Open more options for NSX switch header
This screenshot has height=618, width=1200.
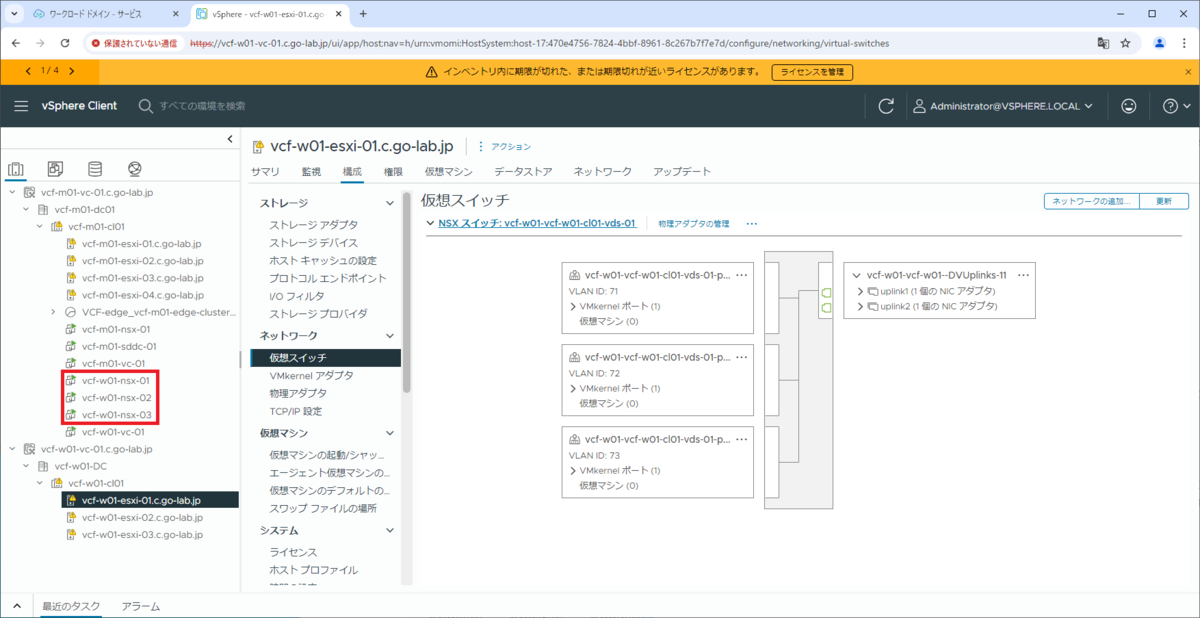[752, 223]
